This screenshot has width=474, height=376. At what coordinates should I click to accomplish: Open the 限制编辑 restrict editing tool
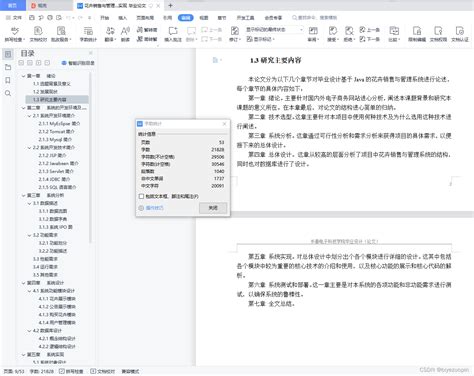417,34
